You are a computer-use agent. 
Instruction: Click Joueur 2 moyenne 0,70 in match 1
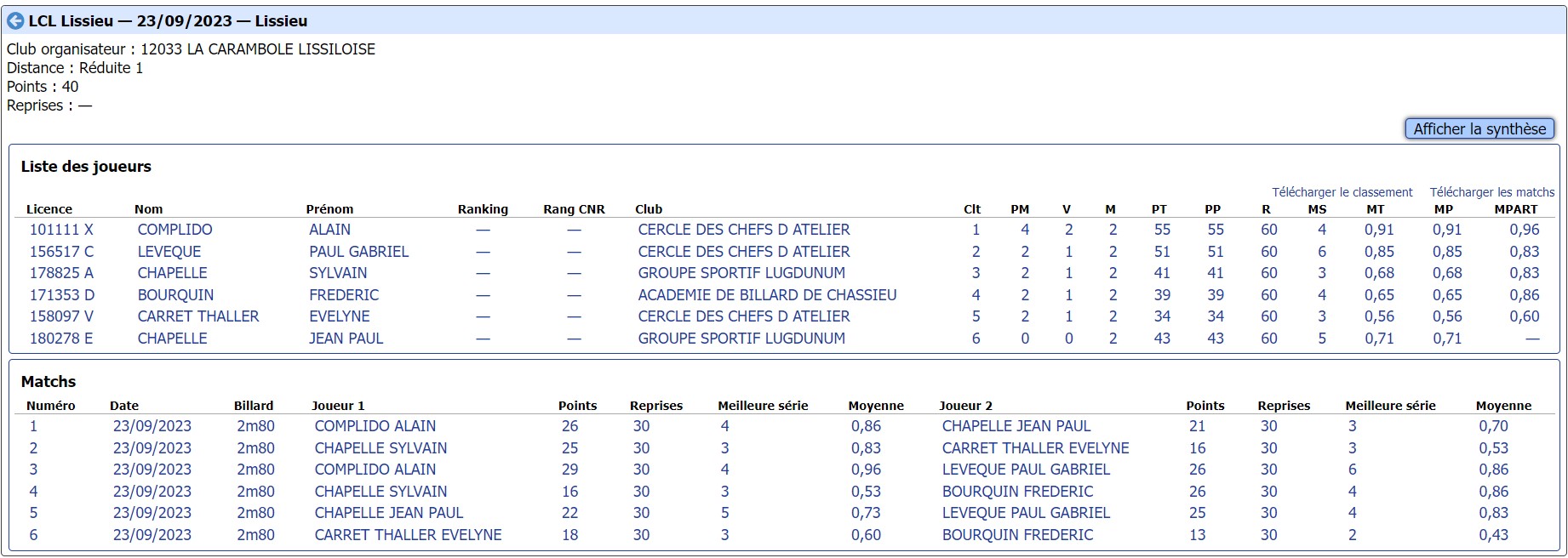pyautogui.click(x=1493, y=426)
